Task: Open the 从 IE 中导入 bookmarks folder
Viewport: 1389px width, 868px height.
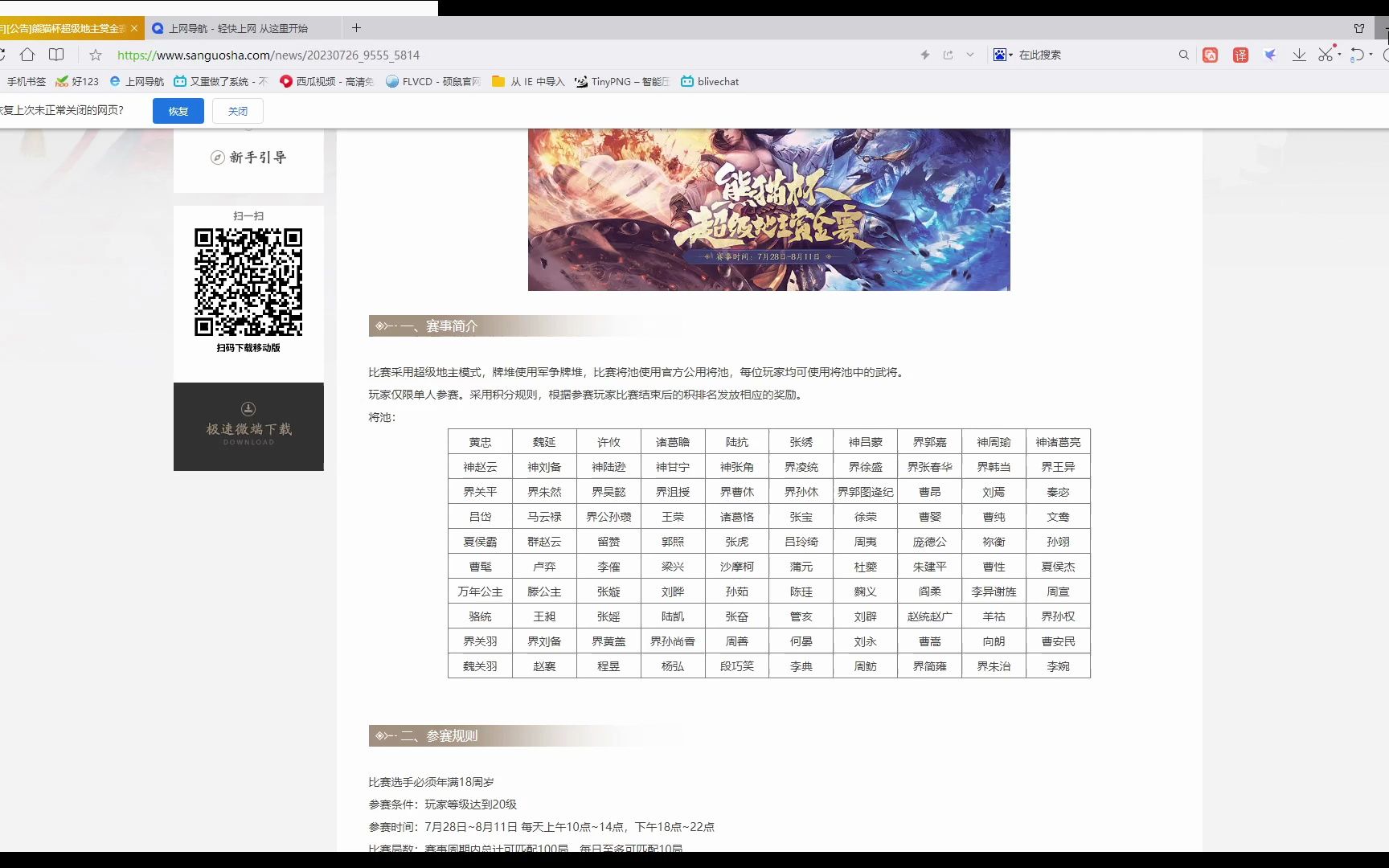Action: click(529, 81)
